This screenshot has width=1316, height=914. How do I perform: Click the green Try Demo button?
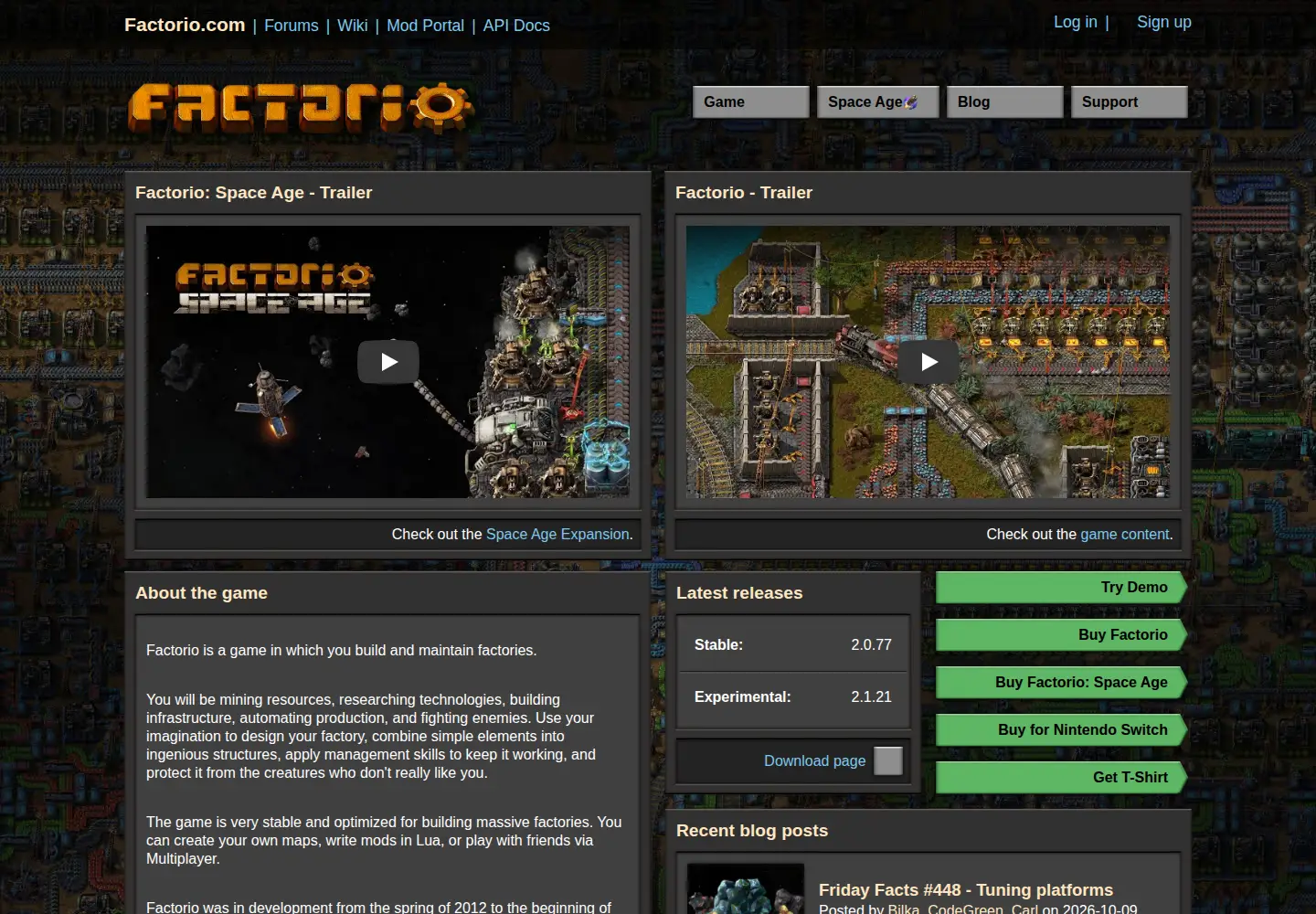(1061, 587)
